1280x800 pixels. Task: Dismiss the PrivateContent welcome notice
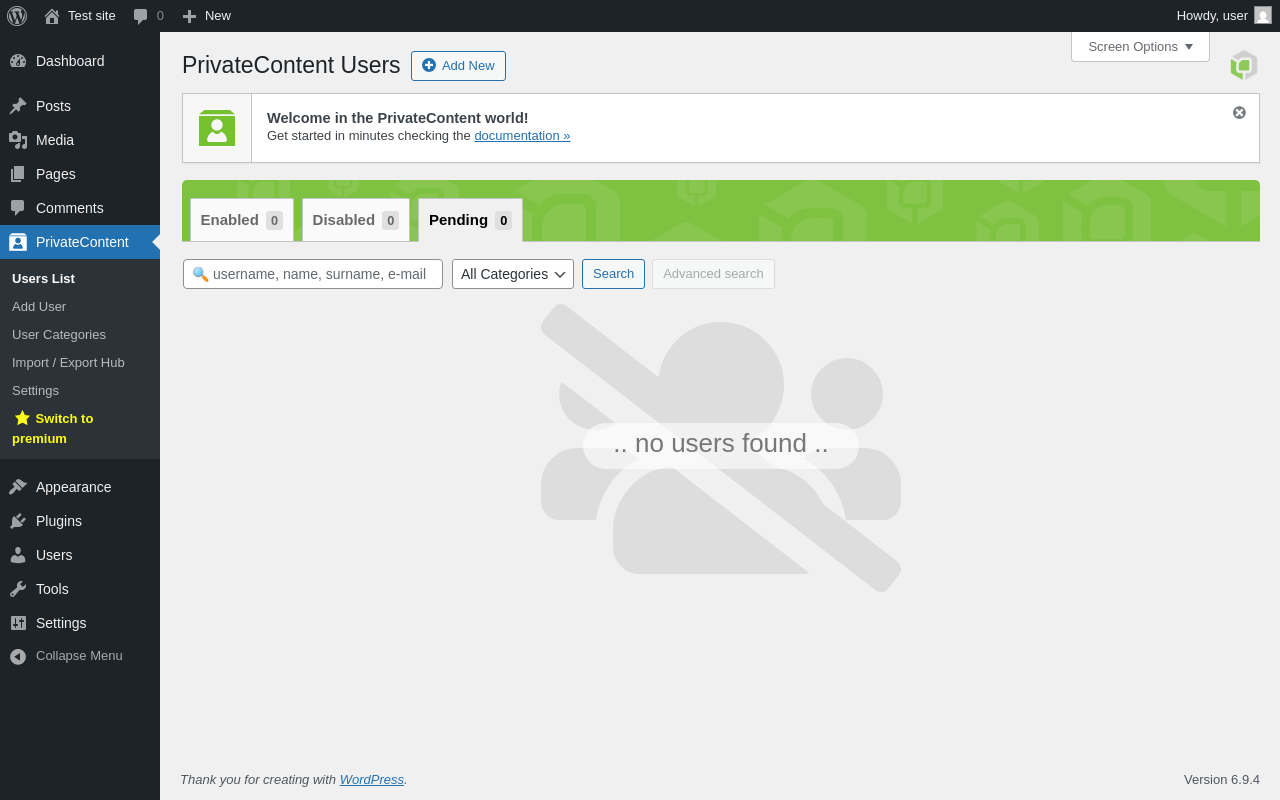coord(1239,113)
